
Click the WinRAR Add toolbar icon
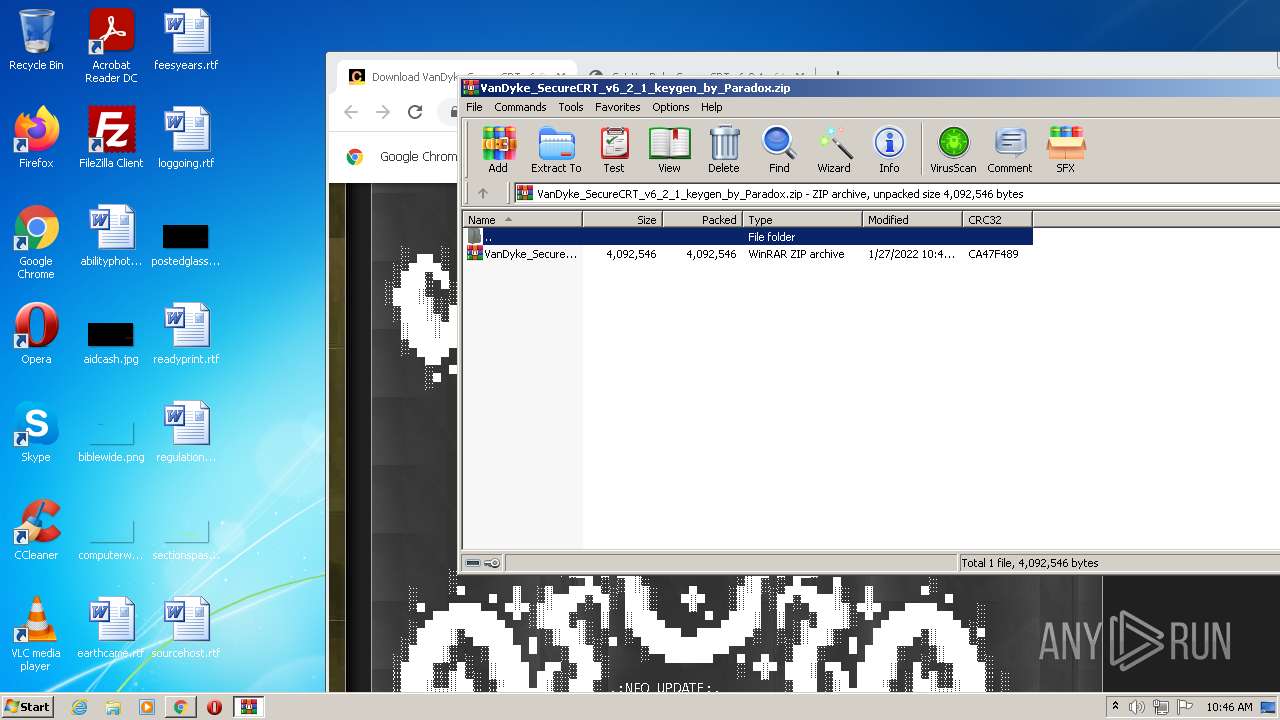[498, 150]
